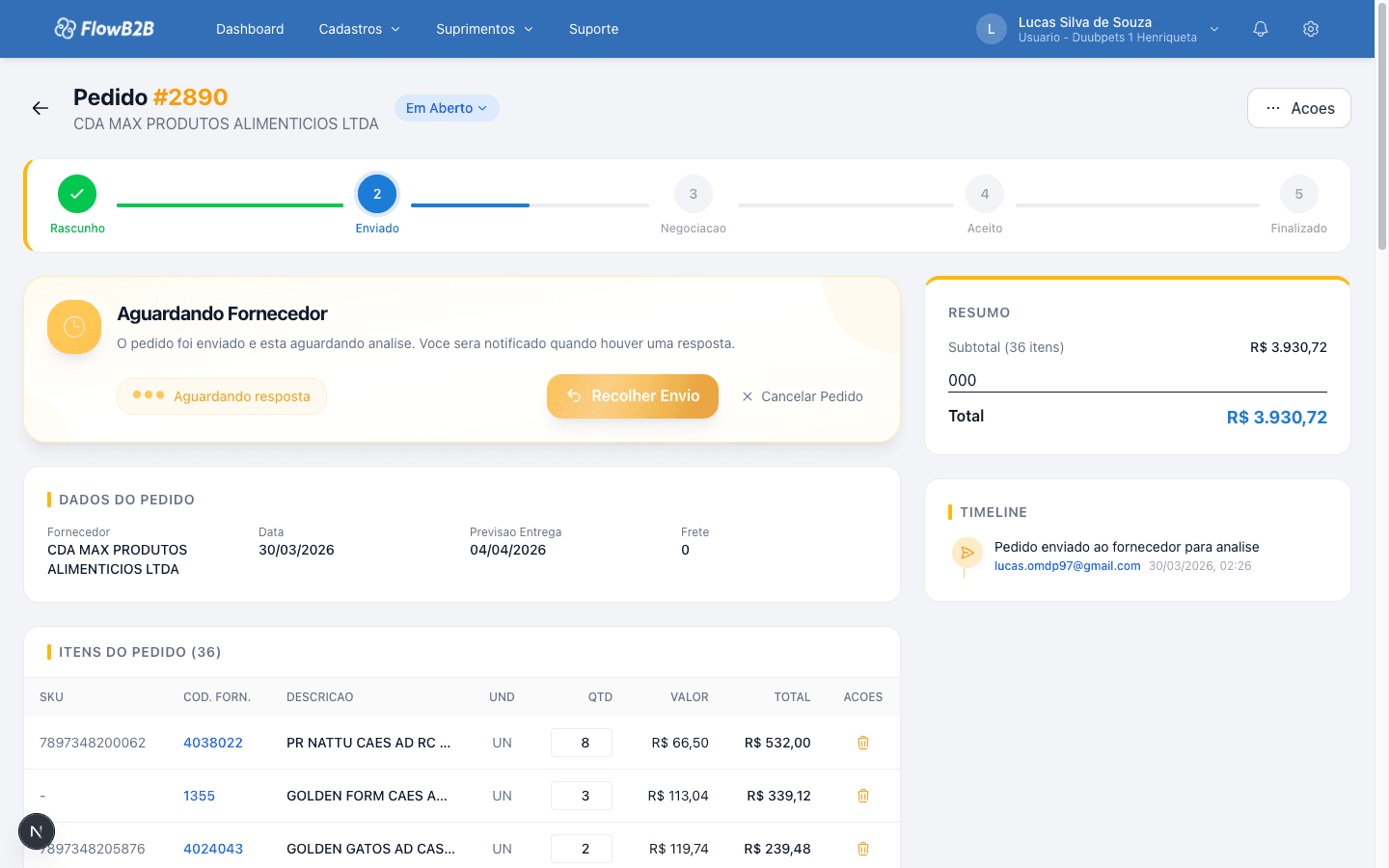Delete item PR NATTU CAES trash icon
1389x868 pixels.
[863, 743]
